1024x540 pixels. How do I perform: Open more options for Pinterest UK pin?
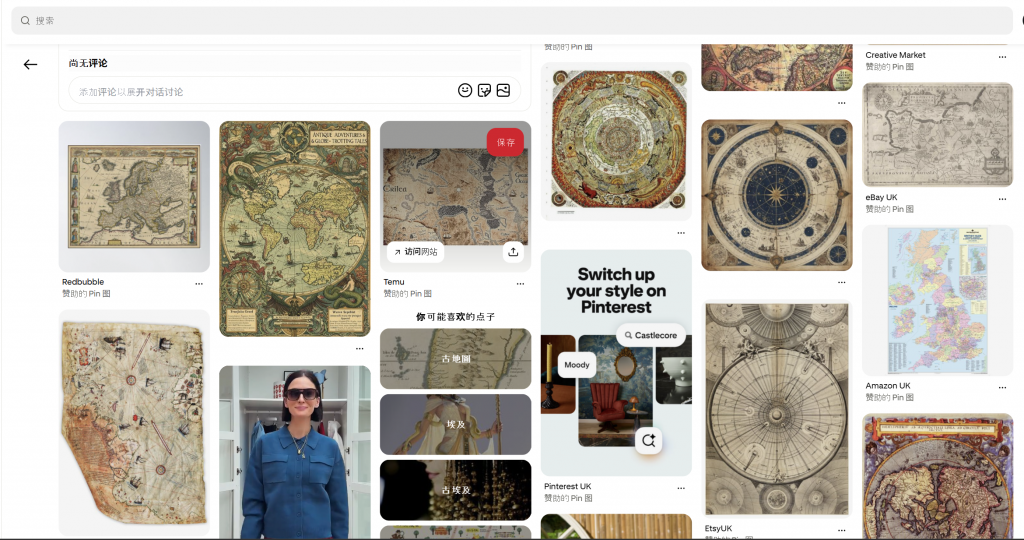click(x=681, y=488)
